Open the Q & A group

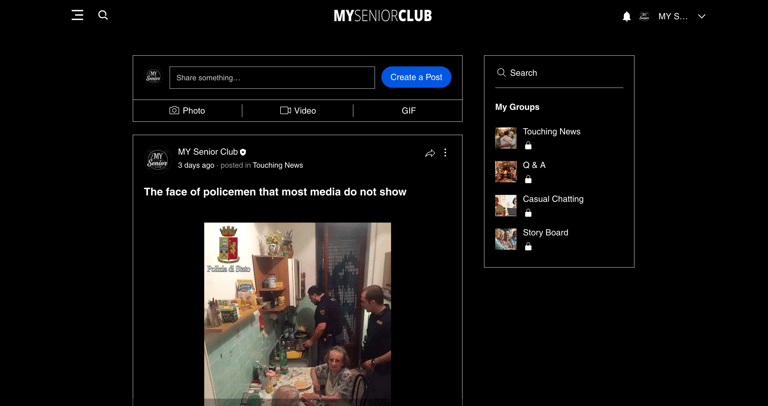[x=534, y=165]
